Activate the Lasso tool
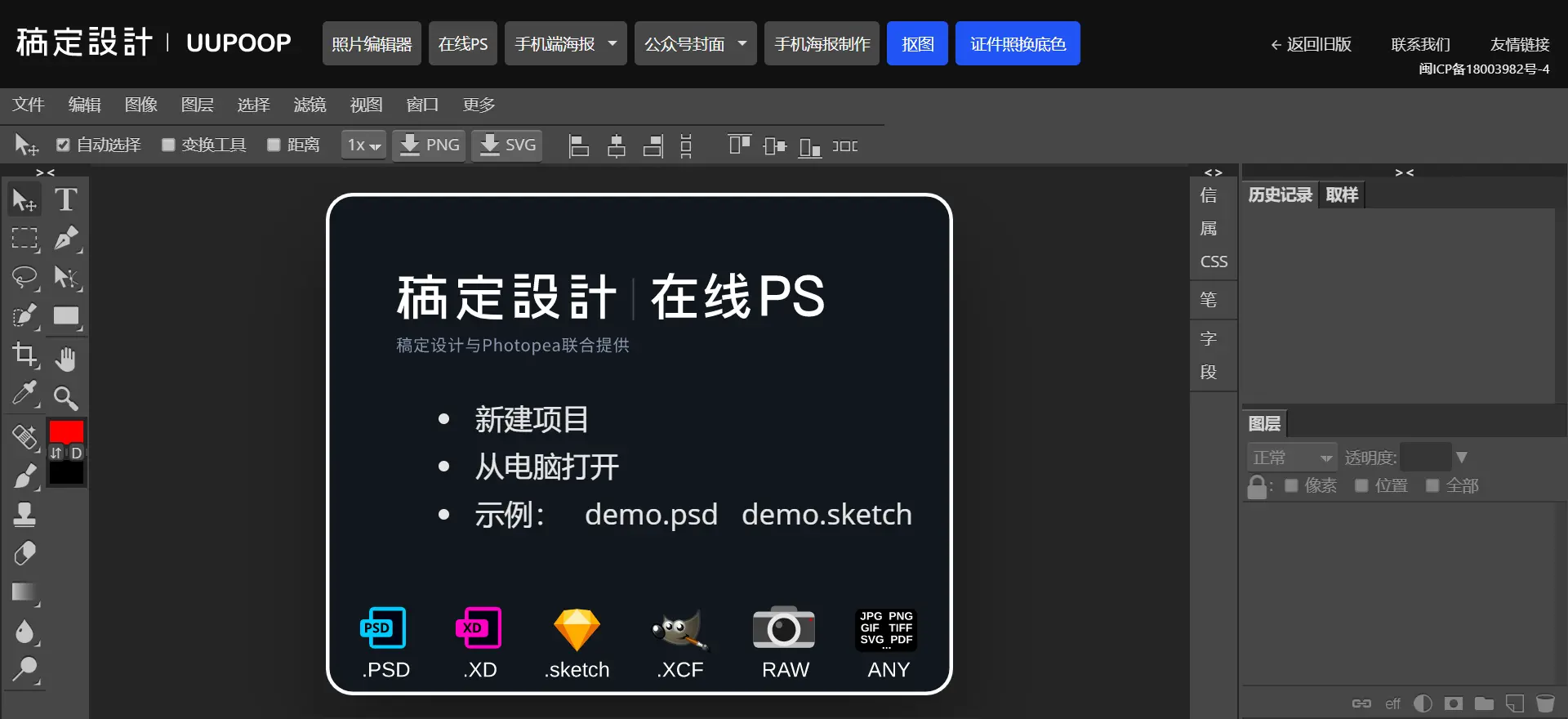Viewport: 1568px width, 719px height. coord(24,278)
